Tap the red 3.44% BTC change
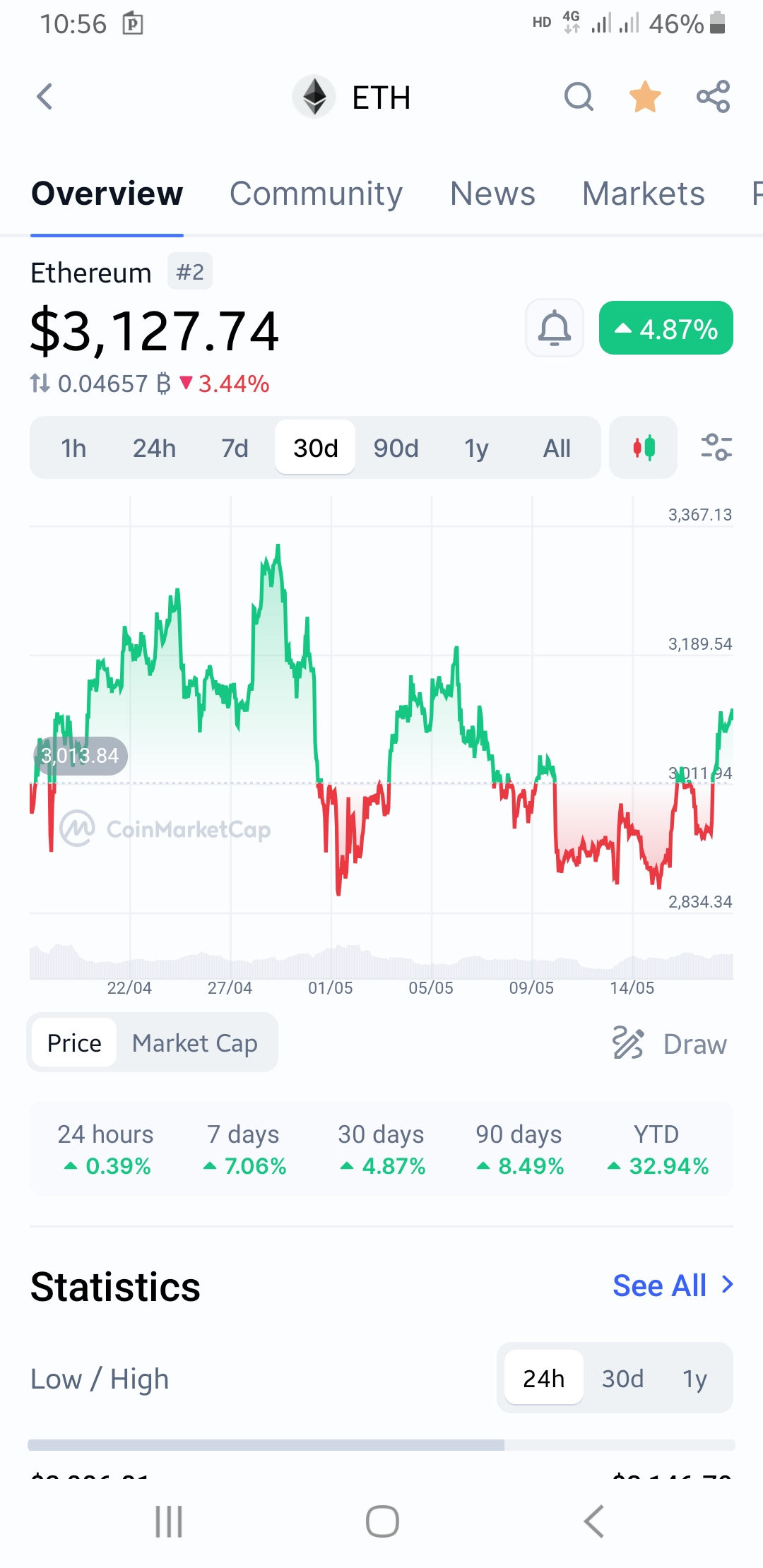763x1568 pixels. click(225, 384)
